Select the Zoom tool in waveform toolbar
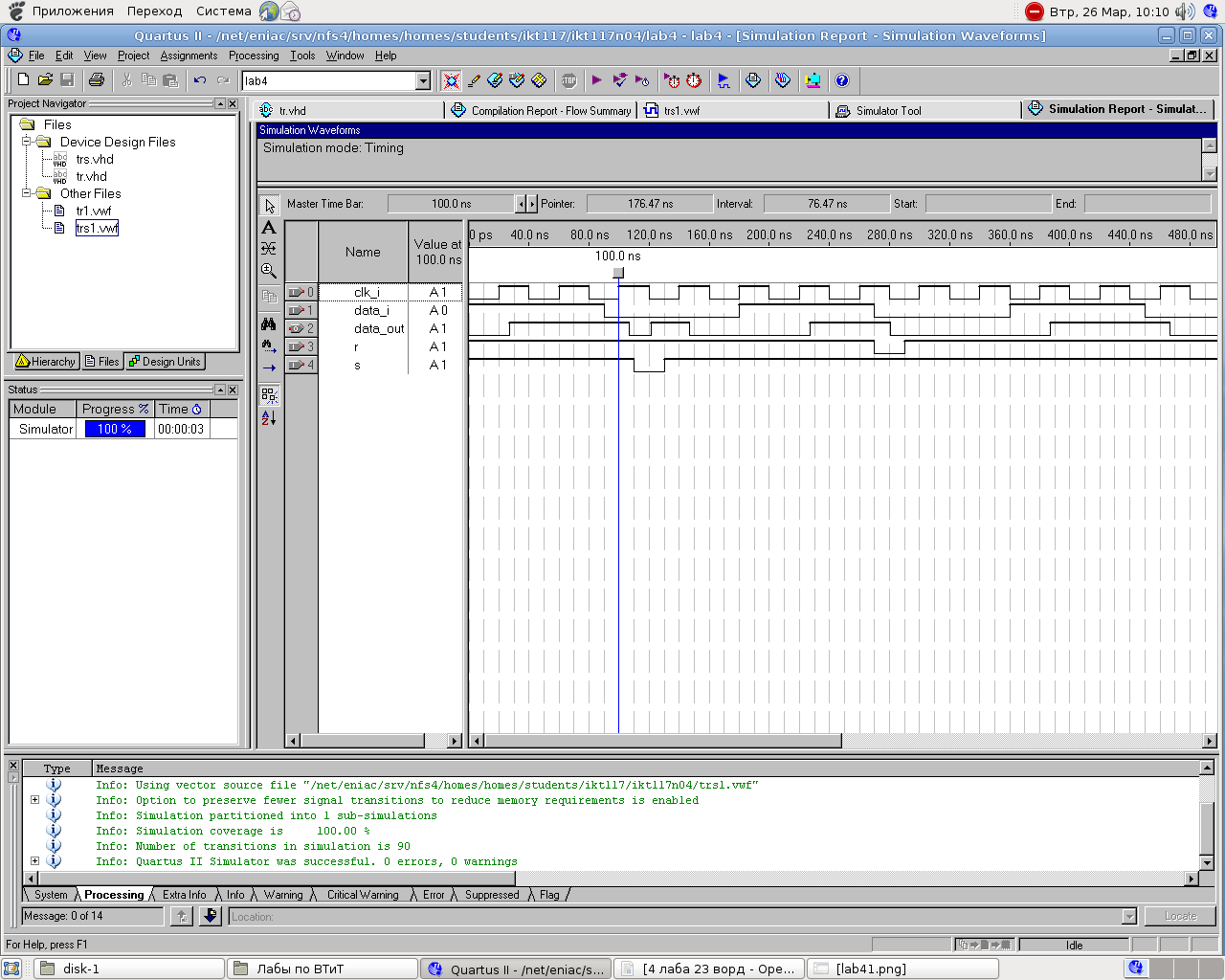 pos(269,271)
